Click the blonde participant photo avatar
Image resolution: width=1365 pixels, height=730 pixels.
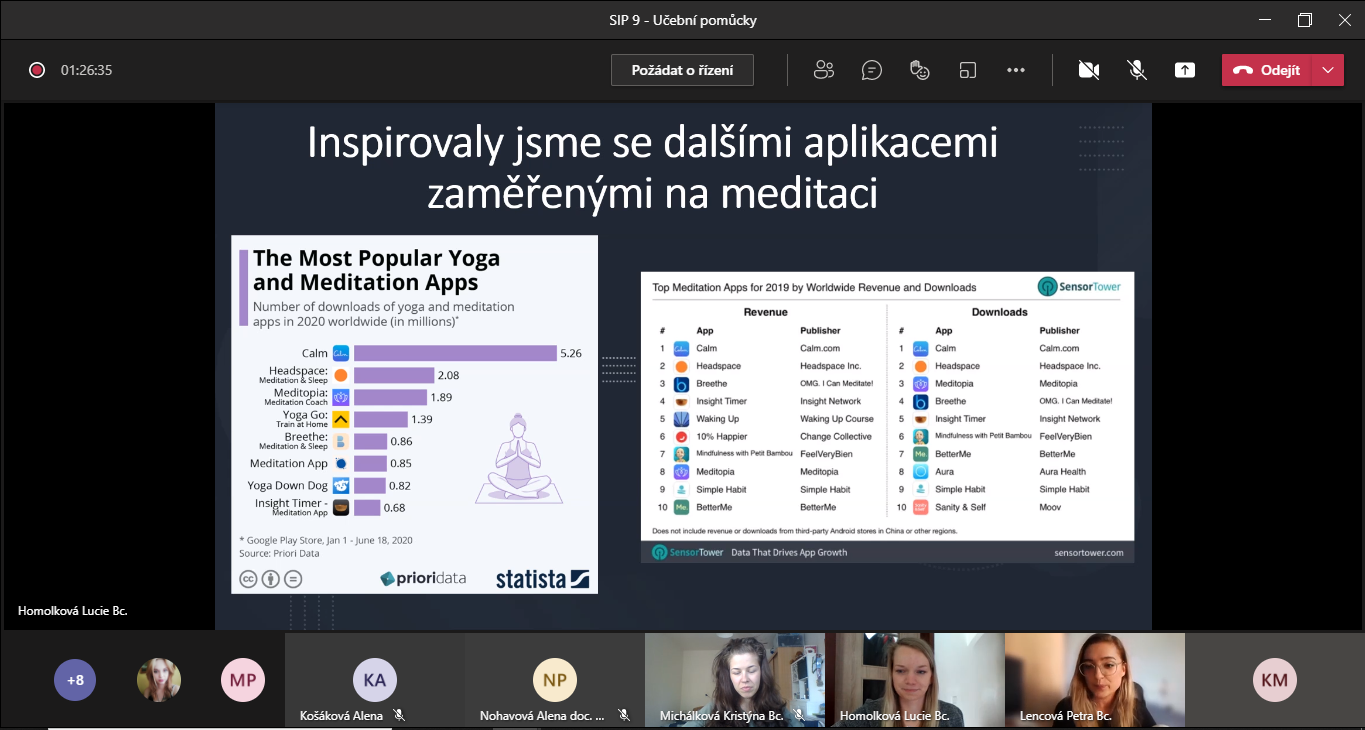(x=159, y=680)
